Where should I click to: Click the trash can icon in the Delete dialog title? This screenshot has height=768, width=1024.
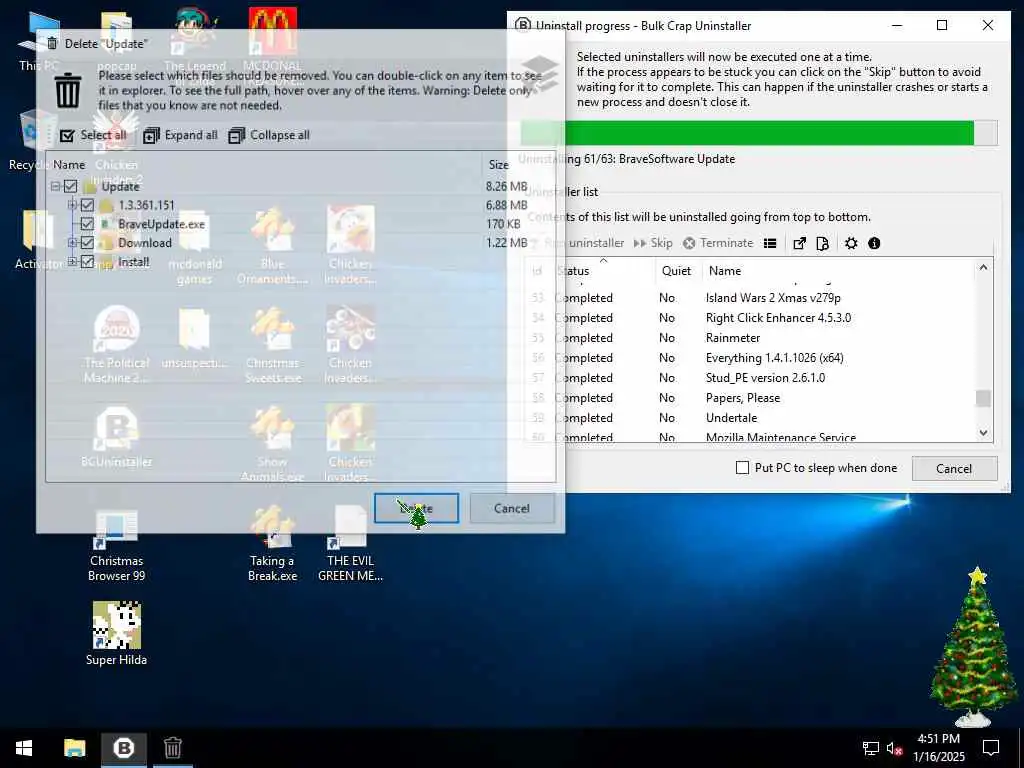(x=52, y=44)
